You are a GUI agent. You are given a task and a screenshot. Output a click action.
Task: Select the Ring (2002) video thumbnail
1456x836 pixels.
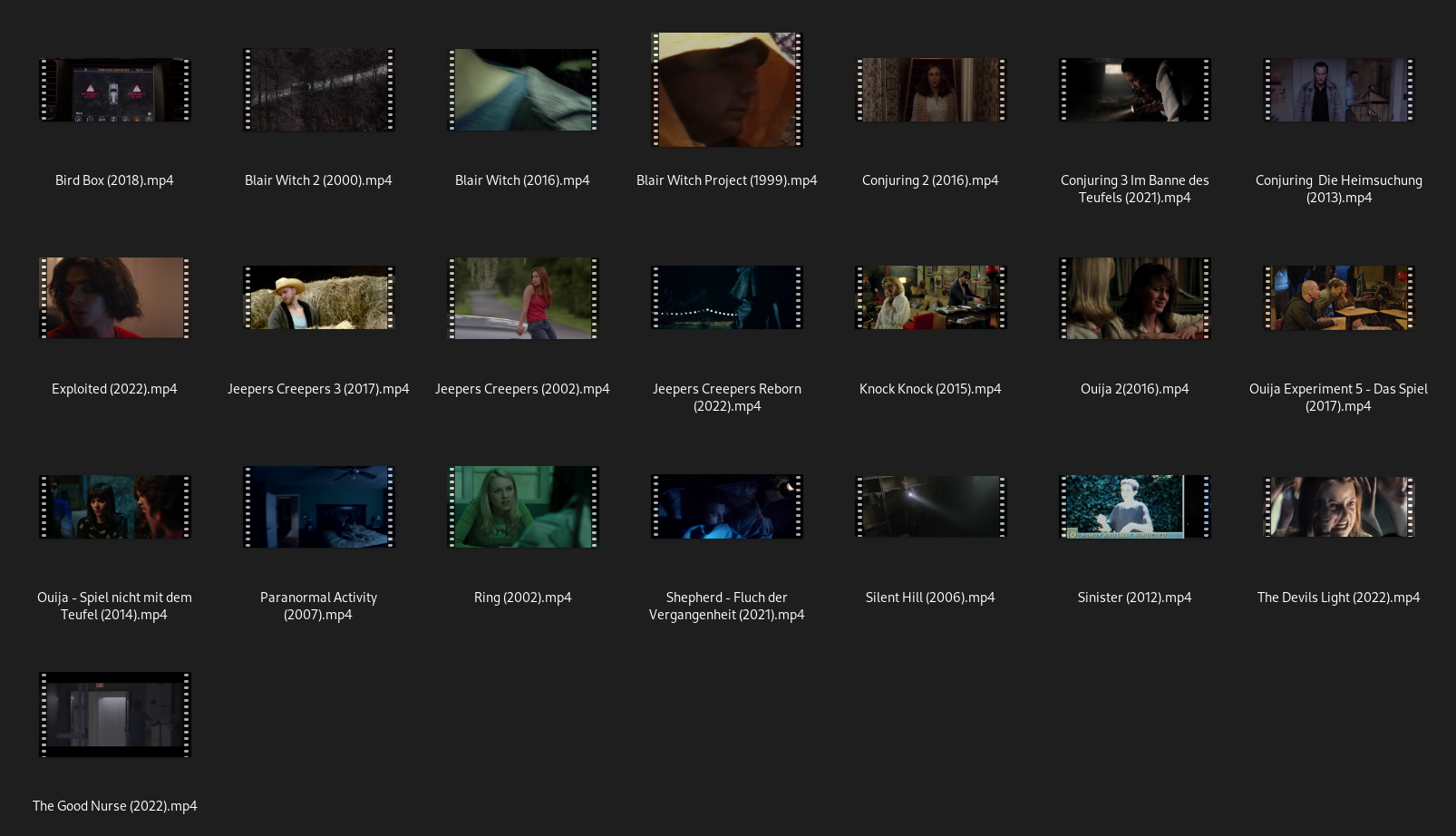pos(523,507)
